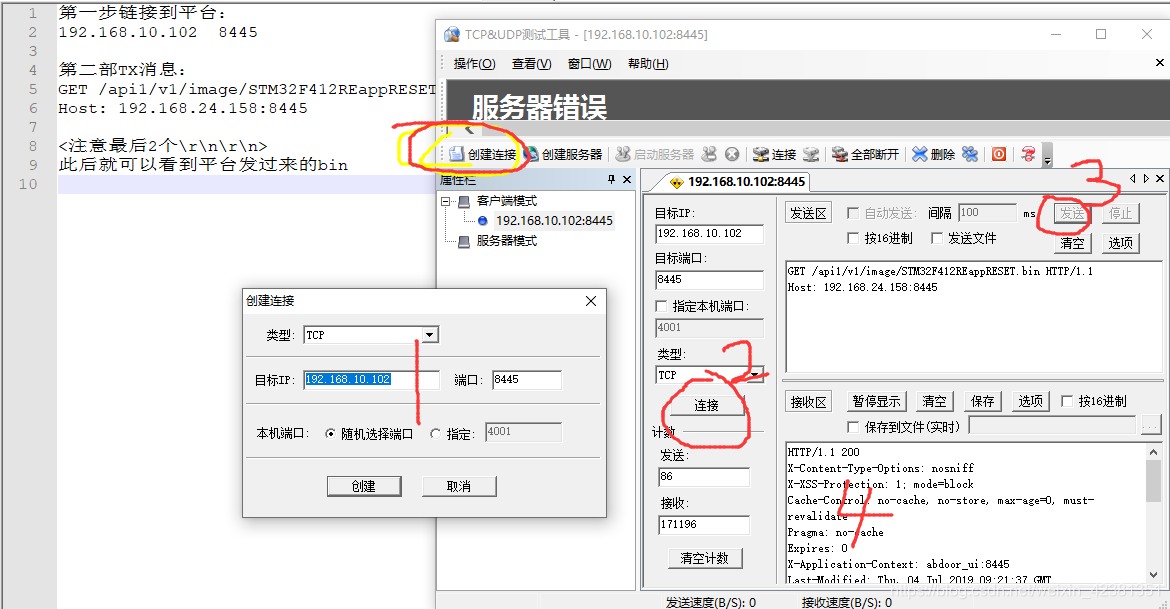Click next tab arrow in tab strip
Image resolution: width=1170 pixels, height=609 pixels.
(1147, 179)
